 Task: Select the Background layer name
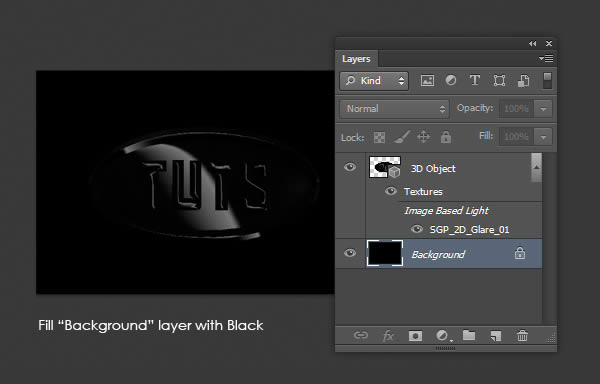point(438,254)
